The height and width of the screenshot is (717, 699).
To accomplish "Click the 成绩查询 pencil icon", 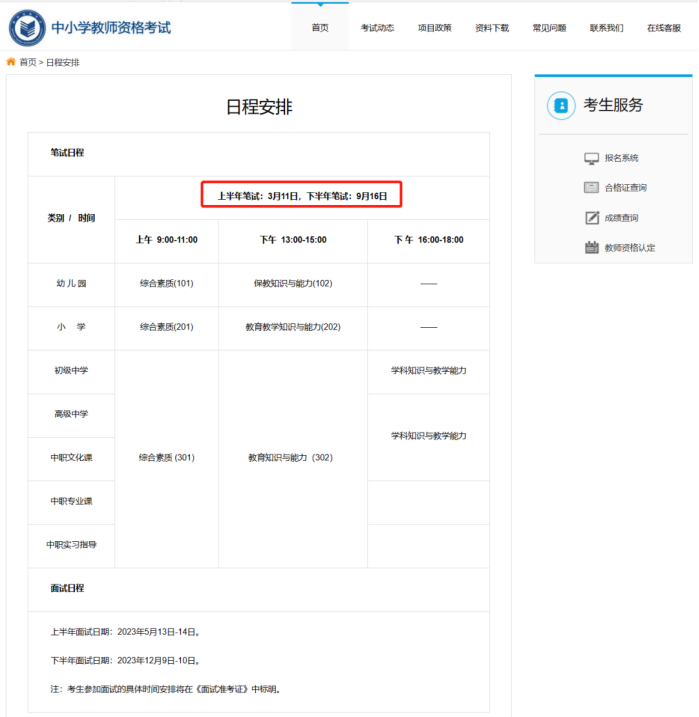I will [591, 218].
